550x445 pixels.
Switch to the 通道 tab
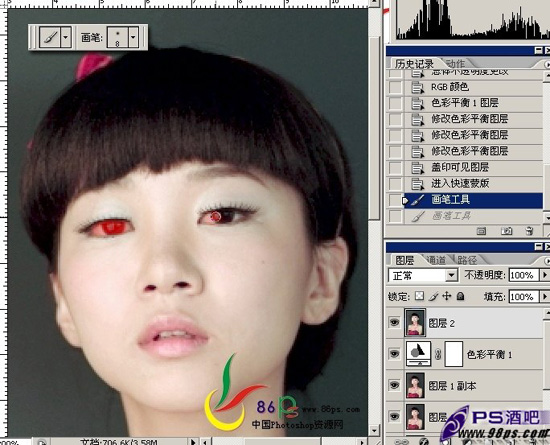click(x=436, y=260)
